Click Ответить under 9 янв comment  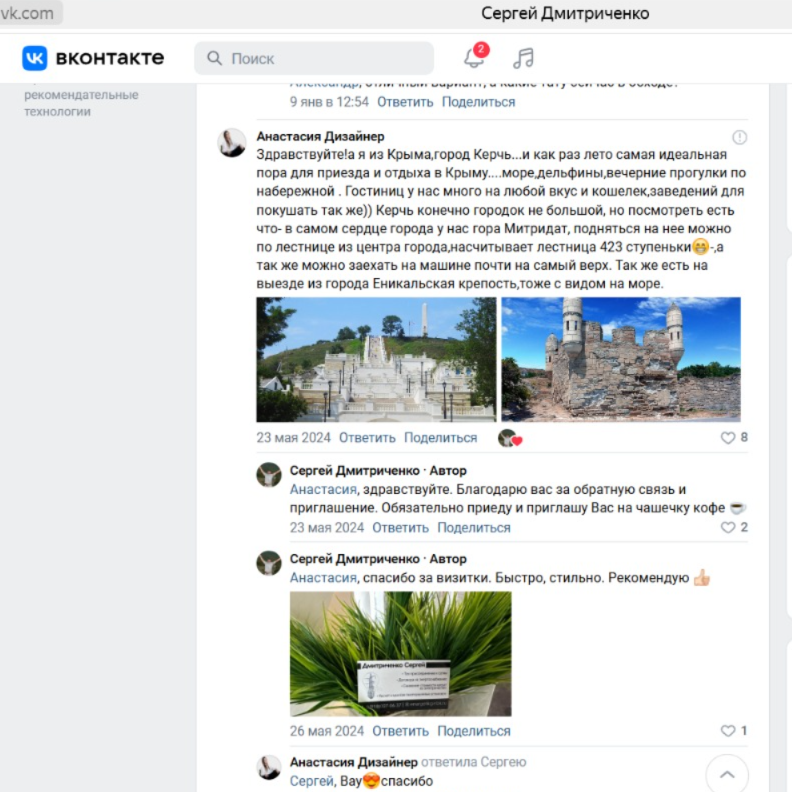click(405, 102)
